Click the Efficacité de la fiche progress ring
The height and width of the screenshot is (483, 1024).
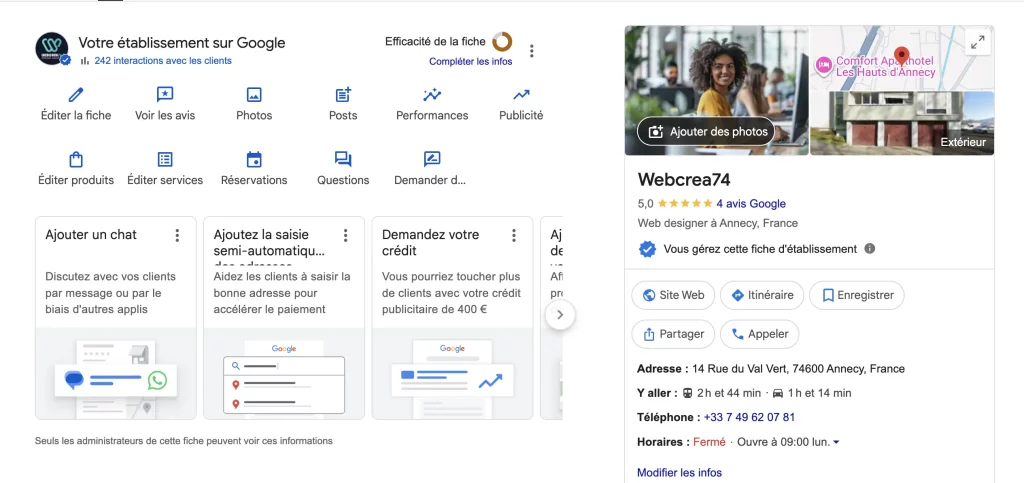coord(502,42)
